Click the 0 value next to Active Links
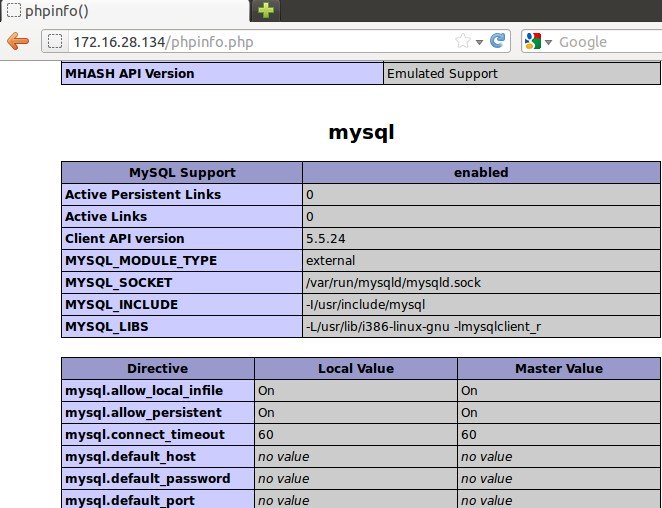 point(310,217)
